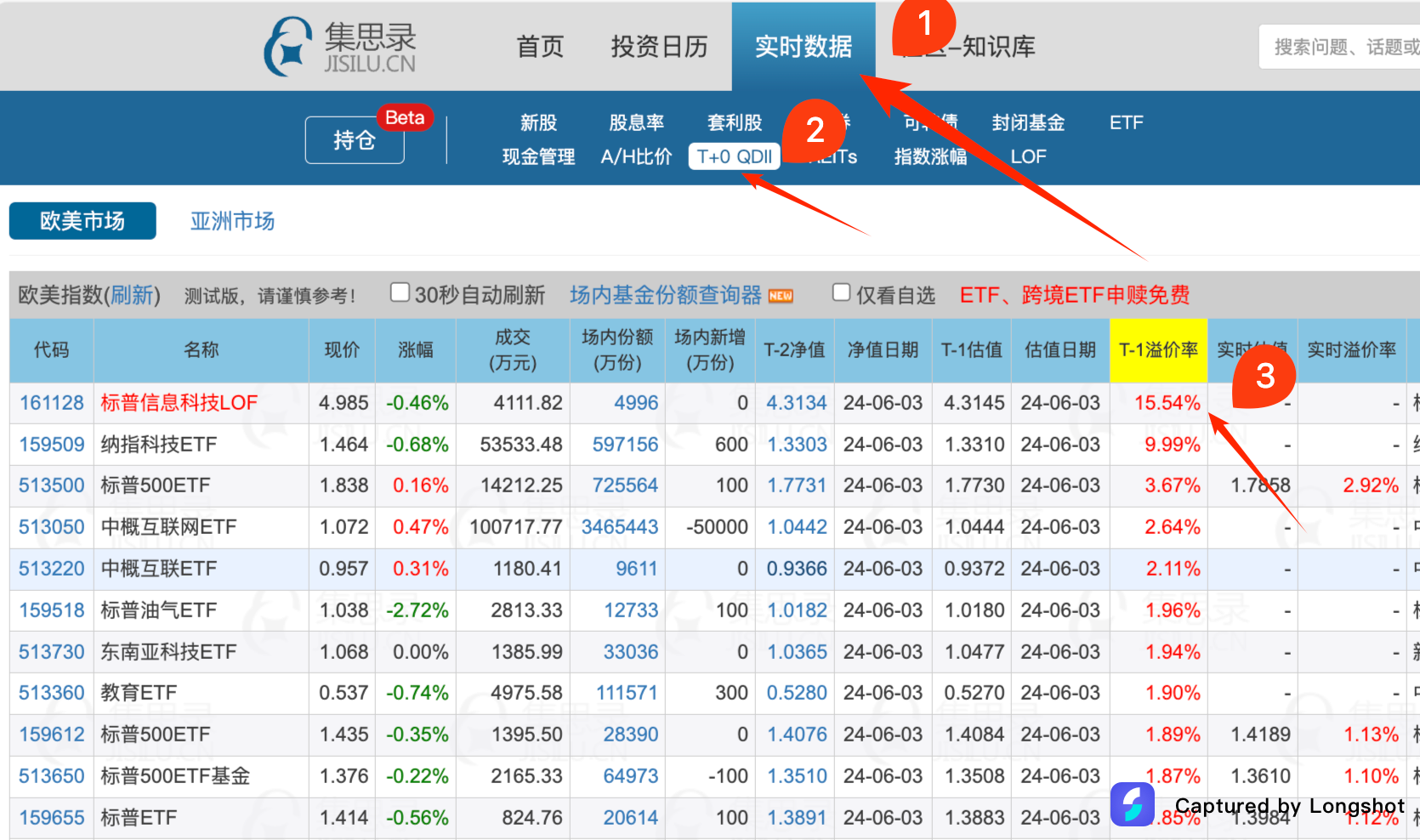1420x840 pixels.
Task: Open the T+0 QDII submenu item
Action: pyautogui.click(x=734, y=157)
